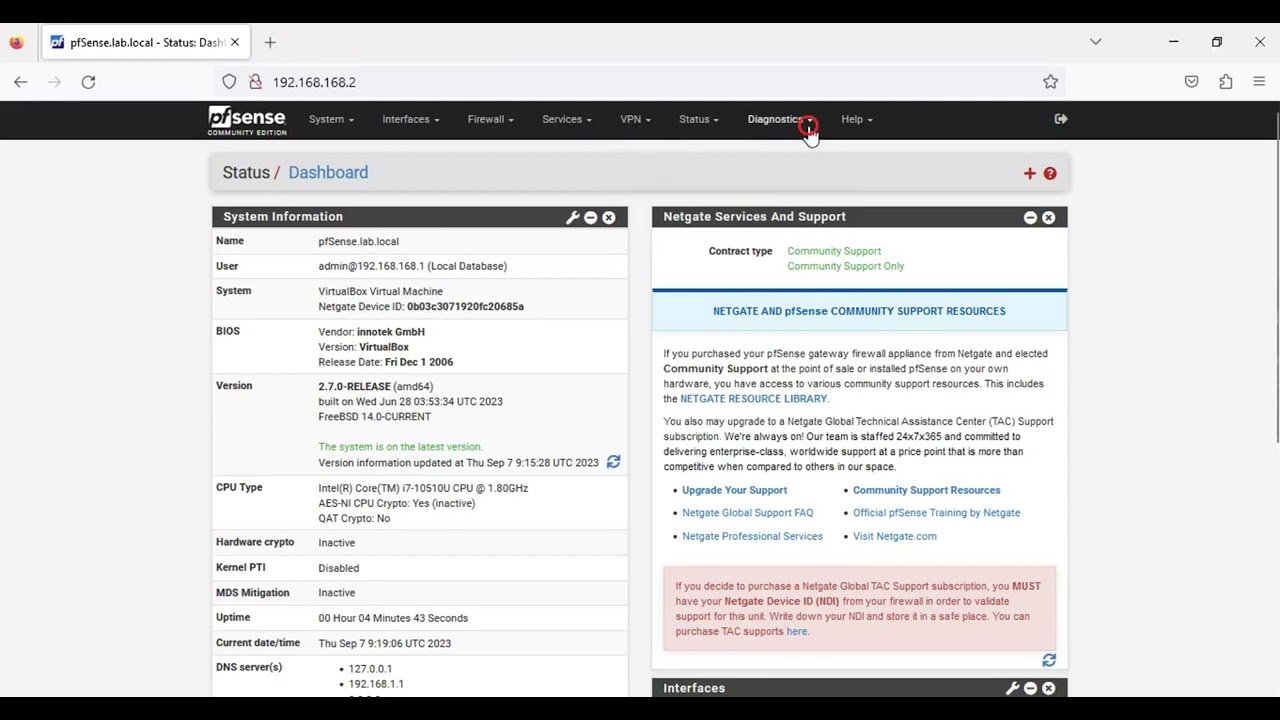
Task: Click the address bar URL 192.168.168.2
Action: click(x=314, y=82)
